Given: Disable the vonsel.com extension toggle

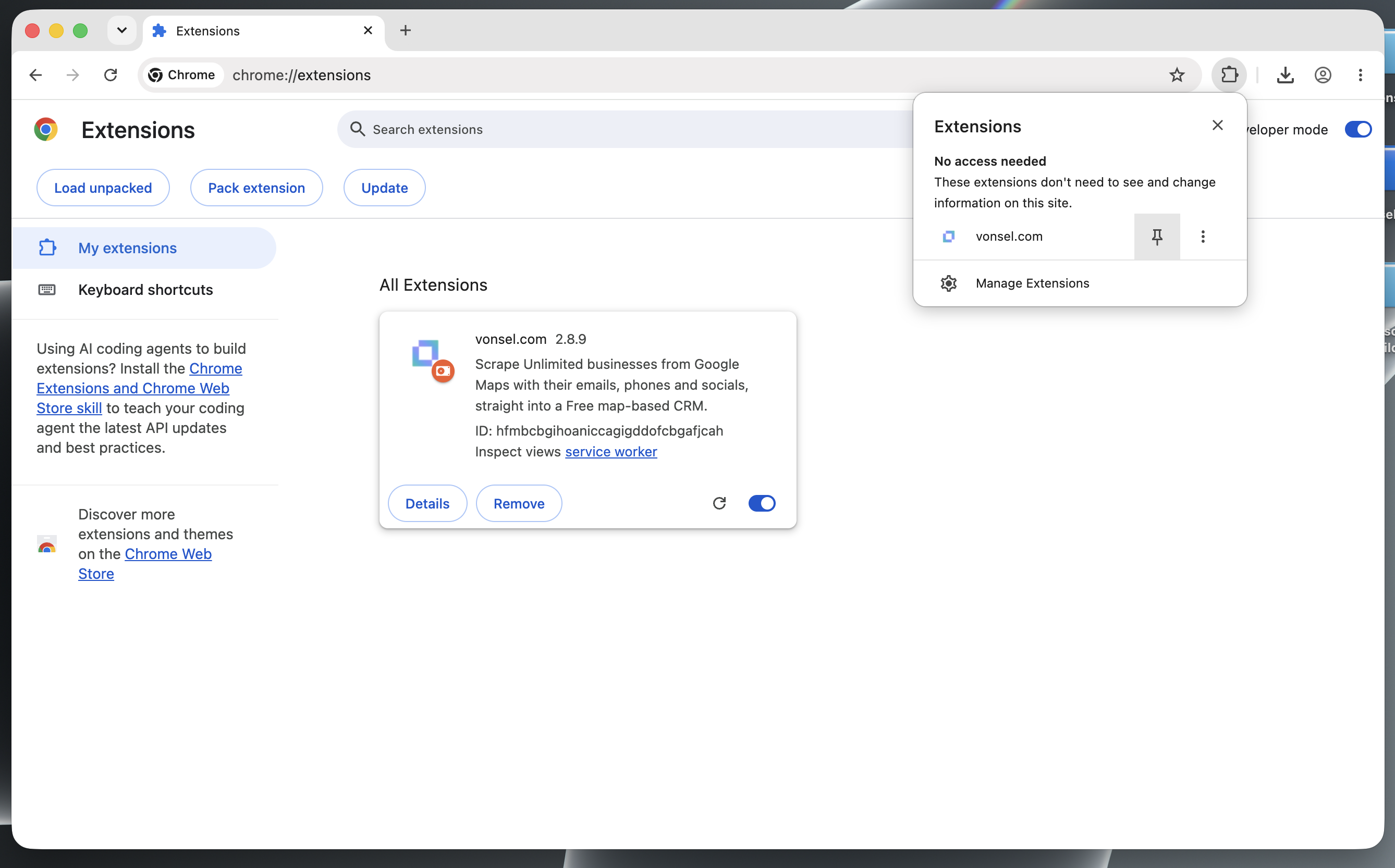Looking at the screenshot, I should point(762,503).
